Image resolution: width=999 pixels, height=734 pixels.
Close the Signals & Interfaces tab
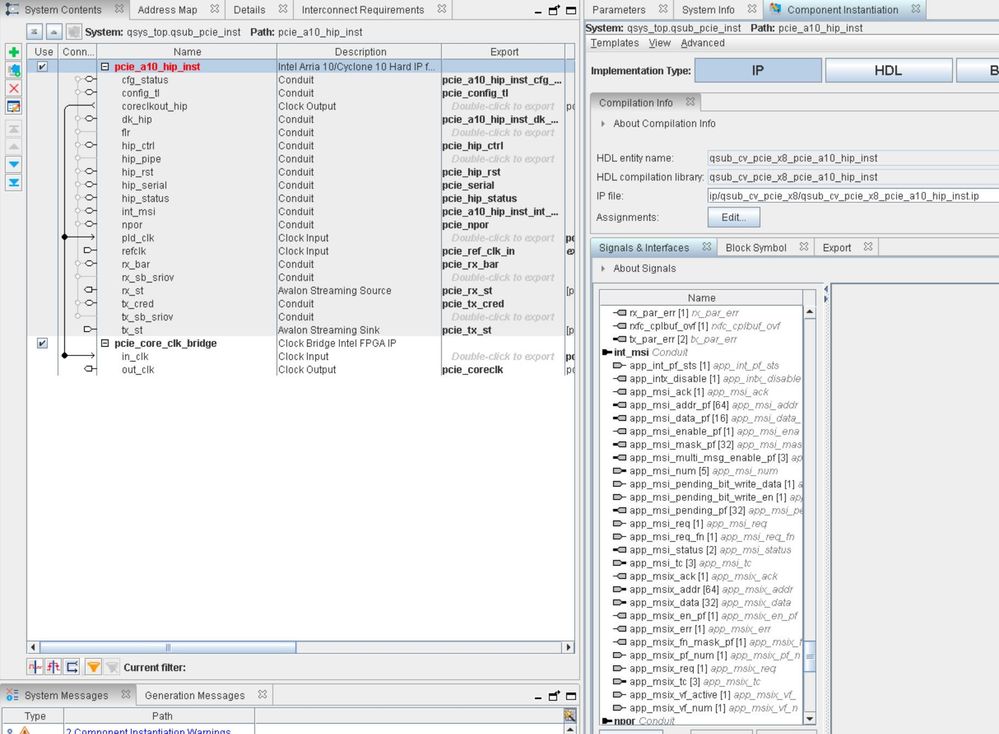click(x=707, y=246)
